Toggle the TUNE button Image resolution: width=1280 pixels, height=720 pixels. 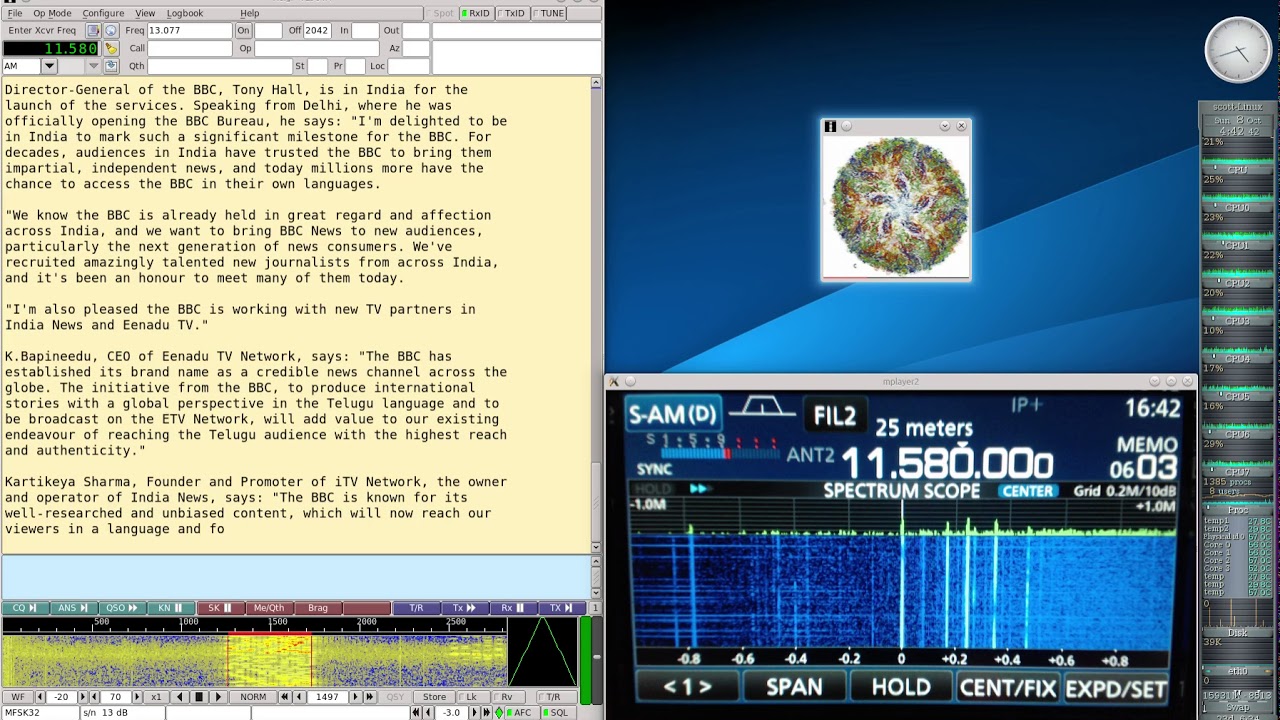click(x=549, y=13)
